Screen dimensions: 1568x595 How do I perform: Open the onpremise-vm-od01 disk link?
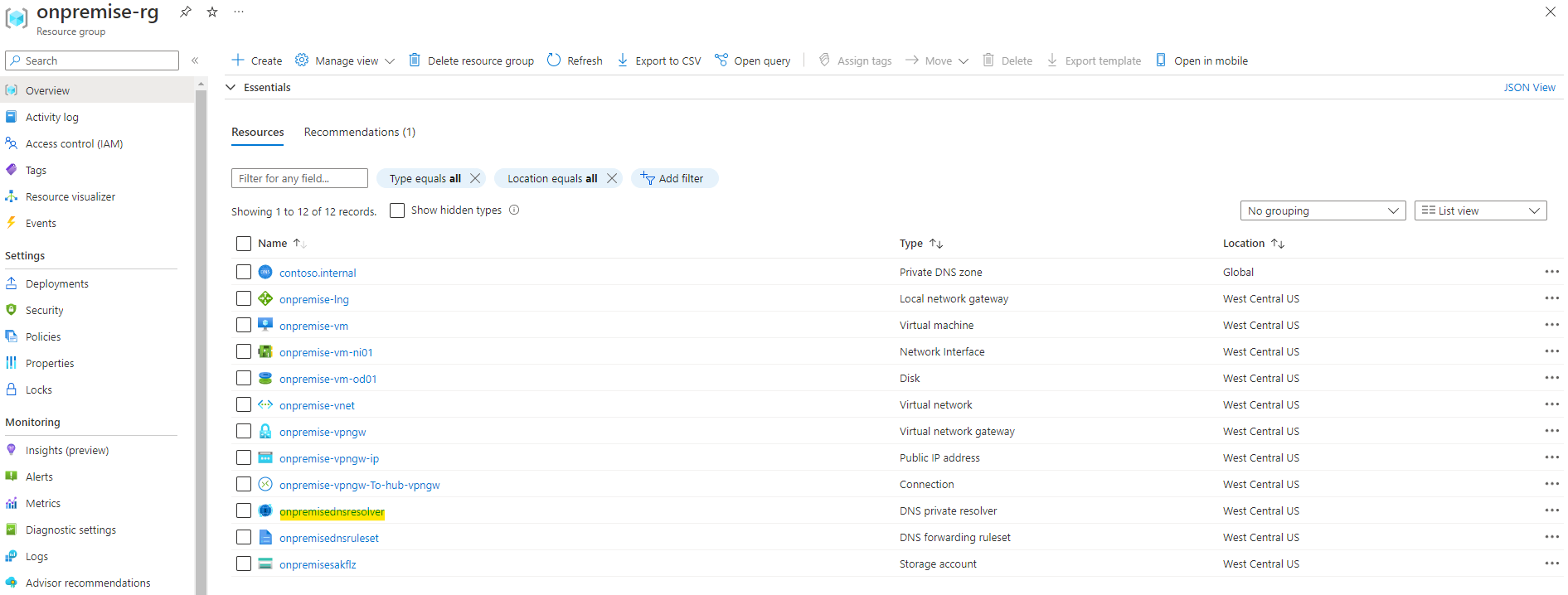pyautogui.click(x=328, y=379)
